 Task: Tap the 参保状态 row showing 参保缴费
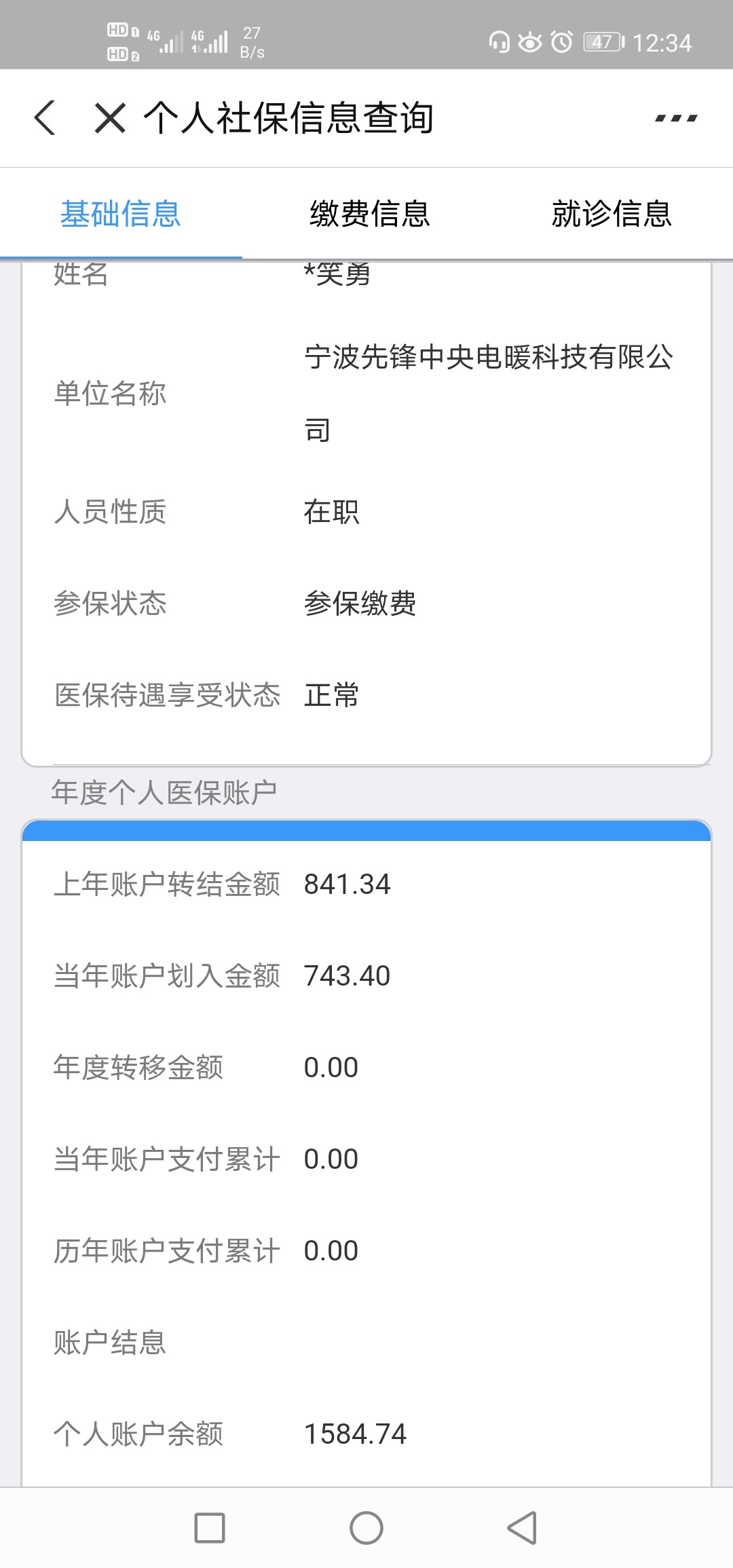366,603
